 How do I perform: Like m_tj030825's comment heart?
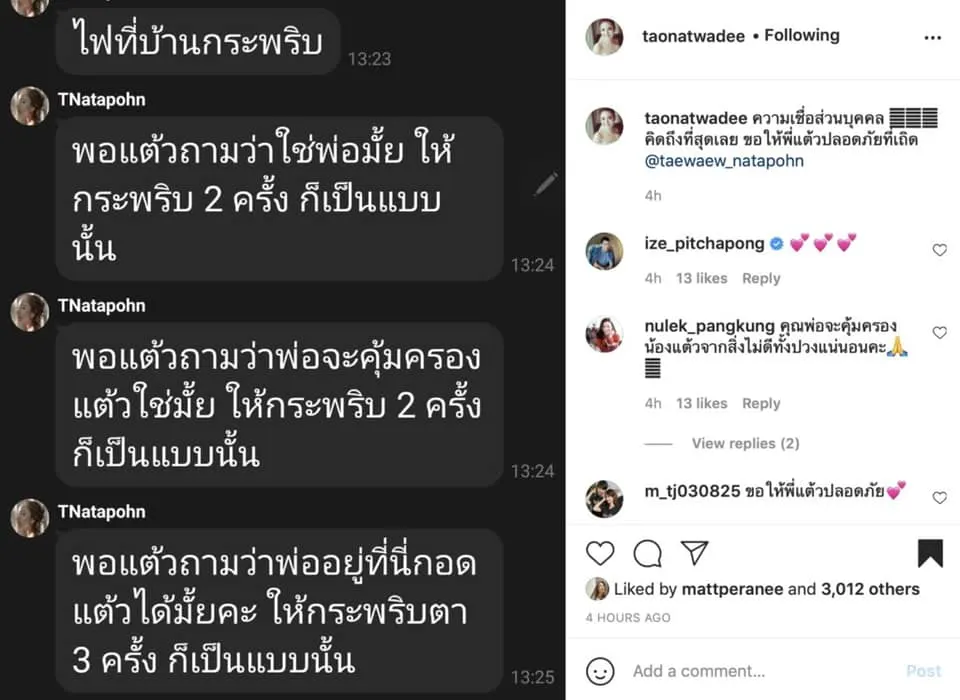click(x=939, y=498)
